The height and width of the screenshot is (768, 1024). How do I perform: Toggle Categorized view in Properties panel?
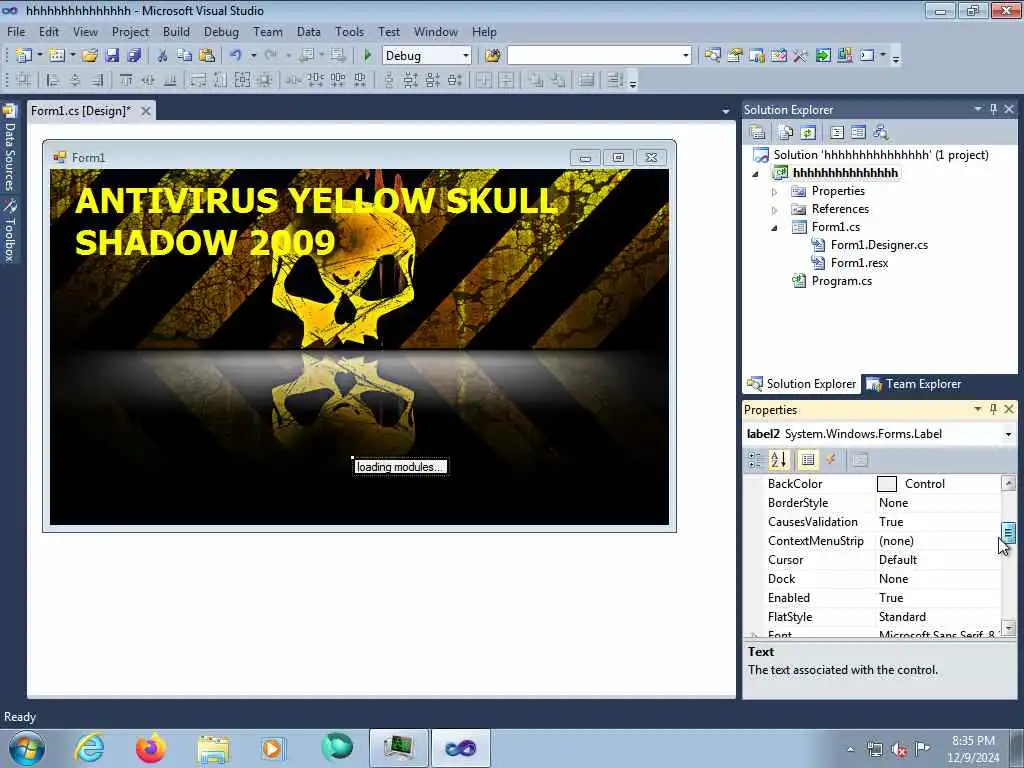click(x=756, y=460)
